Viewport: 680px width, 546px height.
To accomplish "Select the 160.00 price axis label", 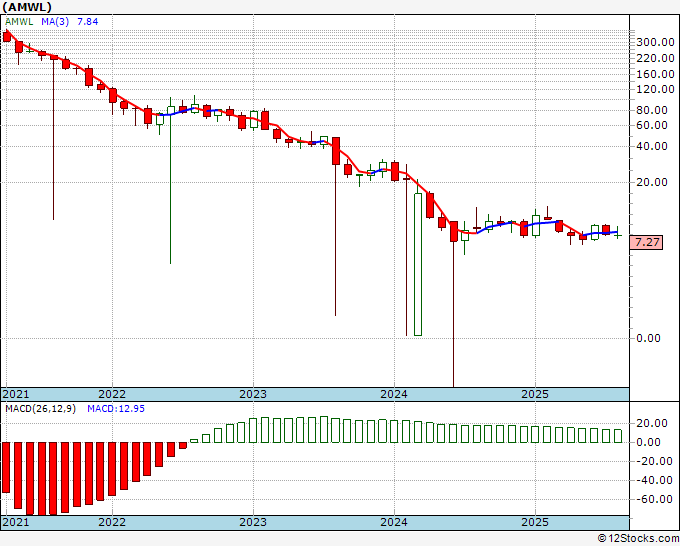I will tap(655, 74).
